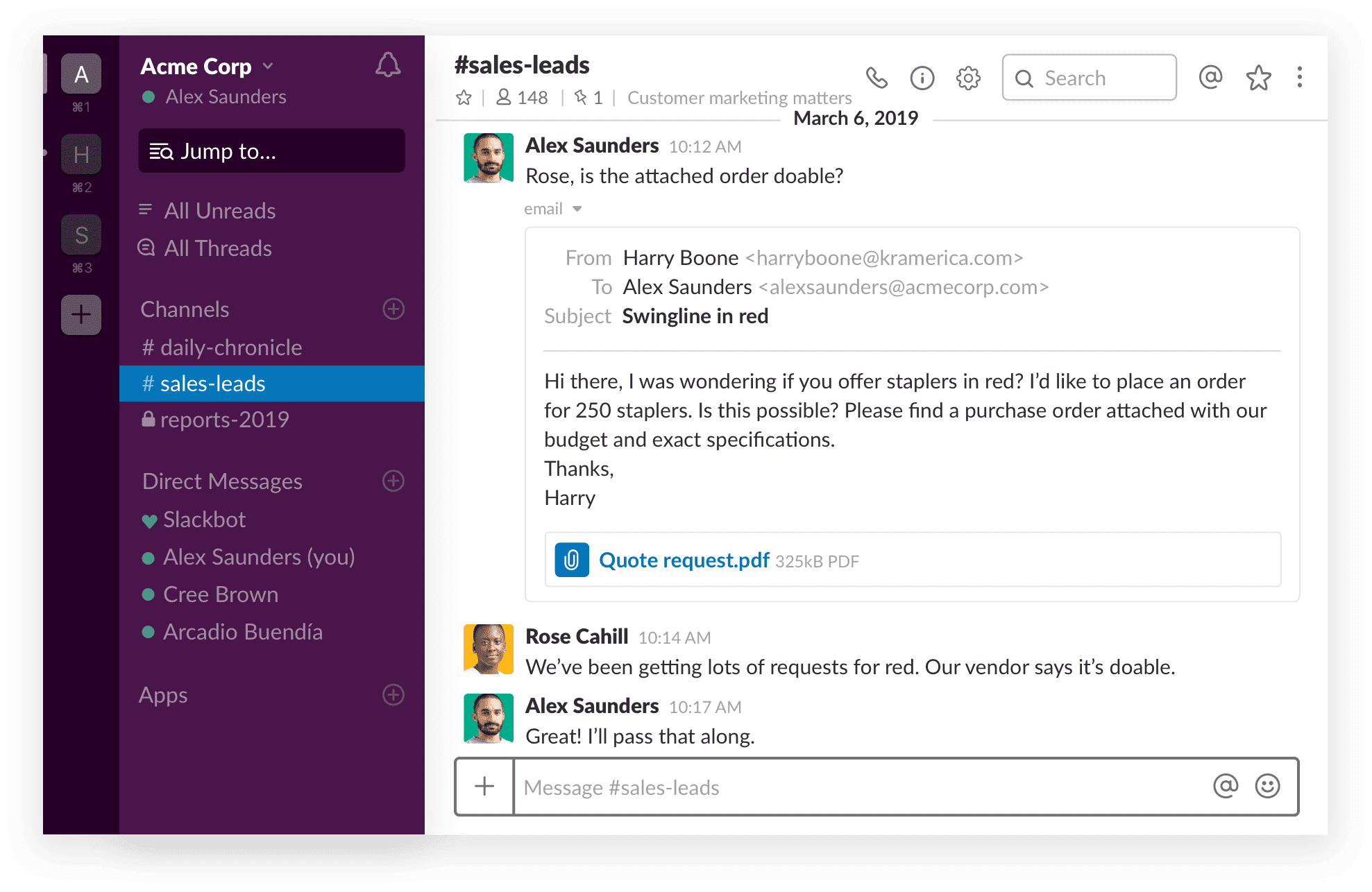Open notifications bell in sidebar header
The height and width of the screenshot is (892, 1372).
coord(388,65)
